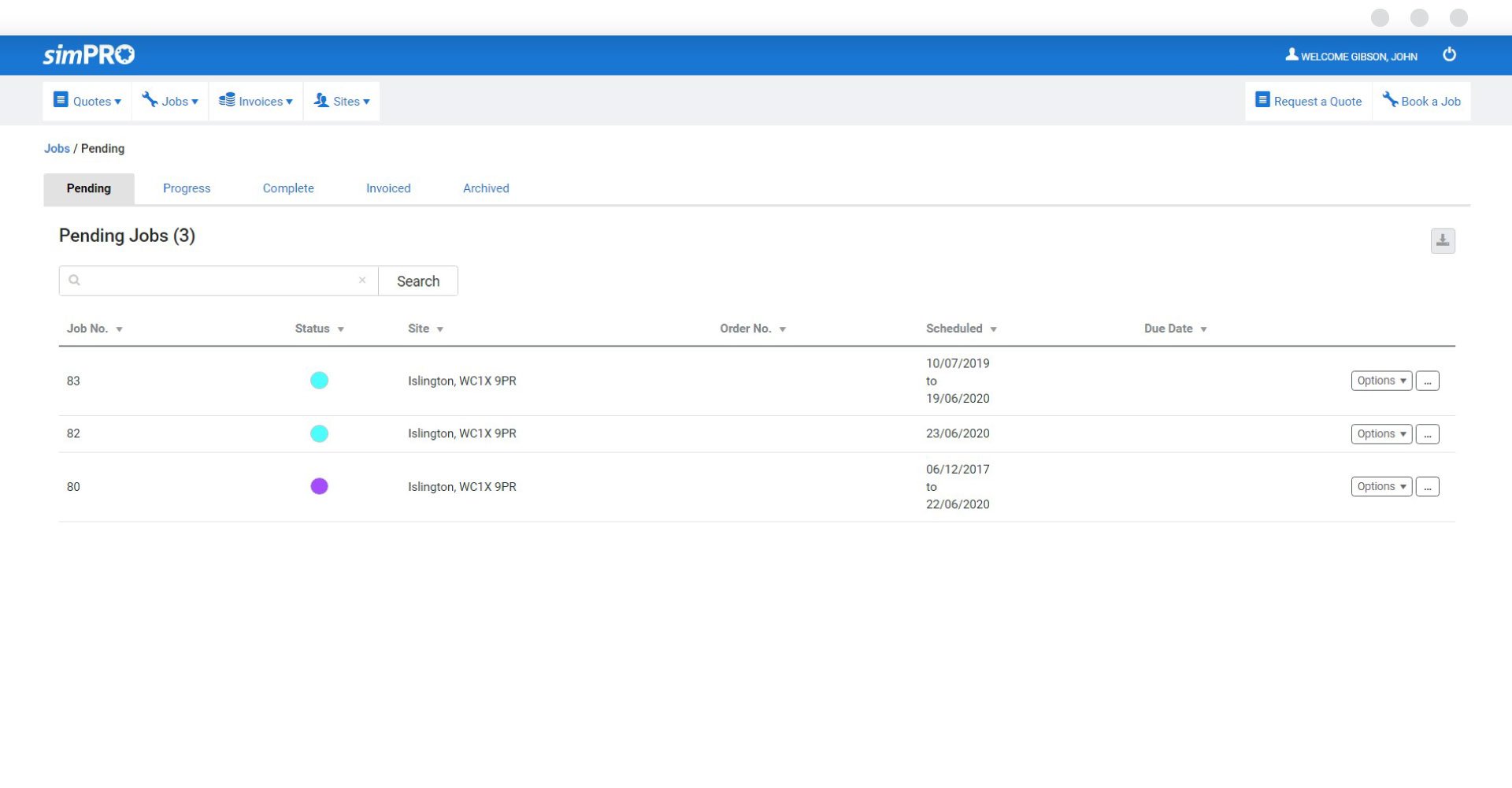1512x788 pixels.
Task: Open the Archived jobs tab
Action: tap(485, 188)
